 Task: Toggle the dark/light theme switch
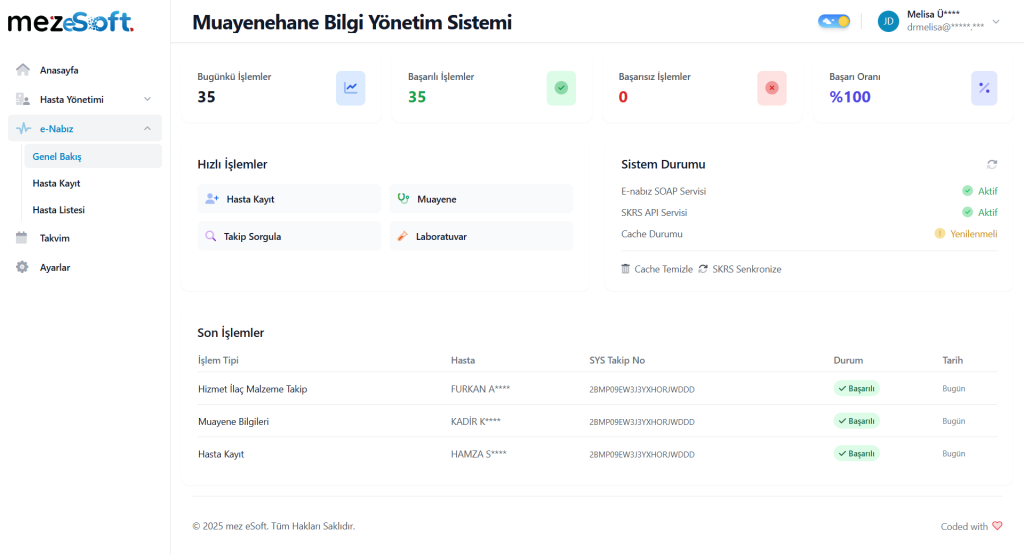(834, 21)
